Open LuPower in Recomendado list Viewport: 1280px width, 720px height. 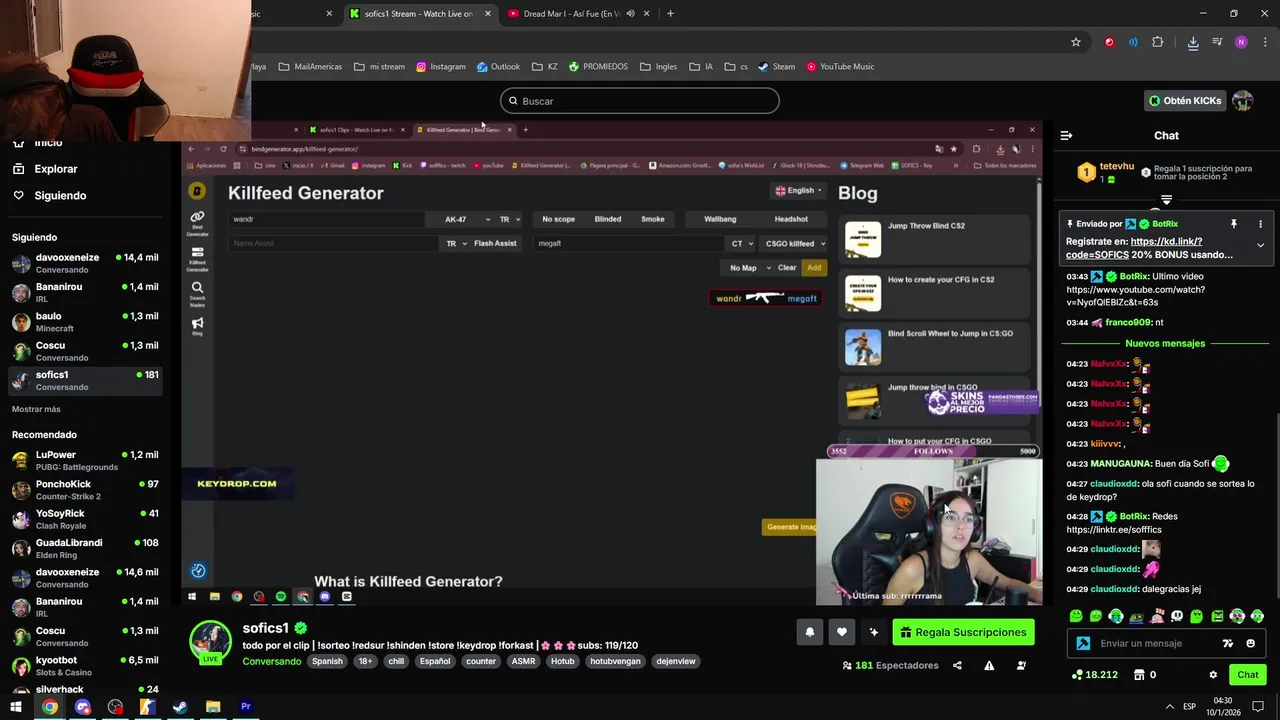point(85,461)
